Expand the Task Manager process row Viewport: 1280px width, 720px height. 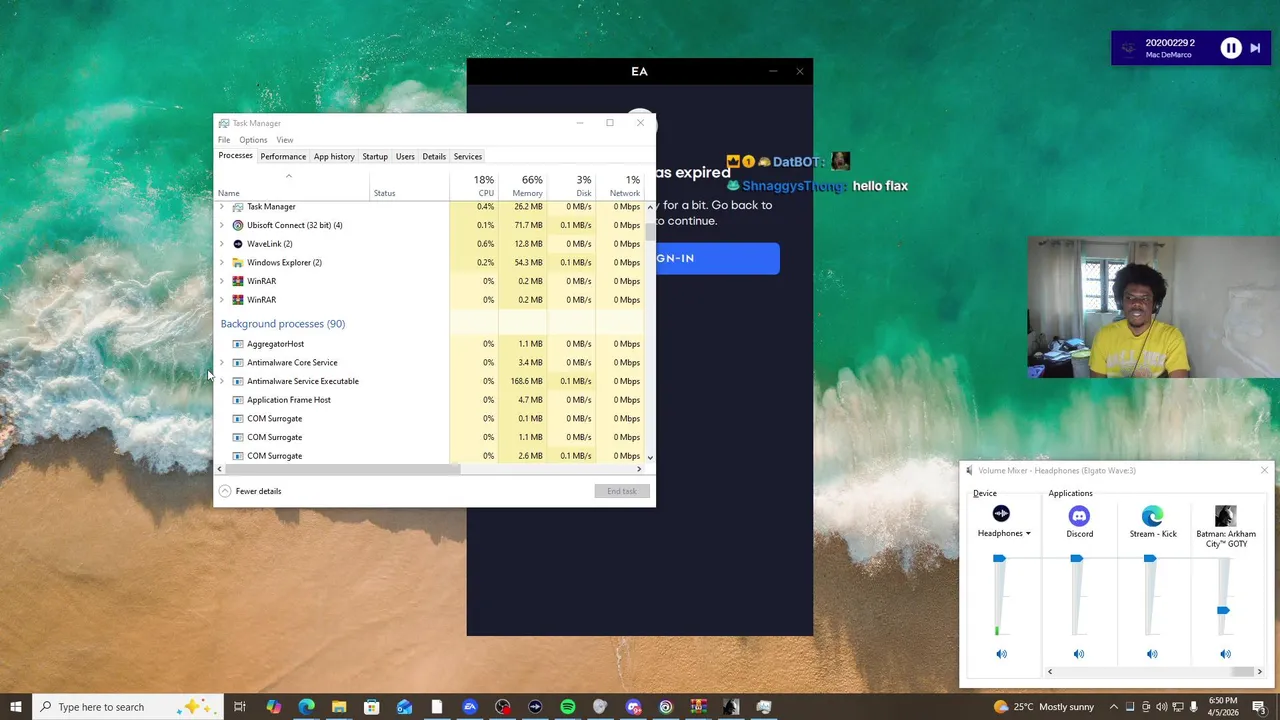coord(222,207)
